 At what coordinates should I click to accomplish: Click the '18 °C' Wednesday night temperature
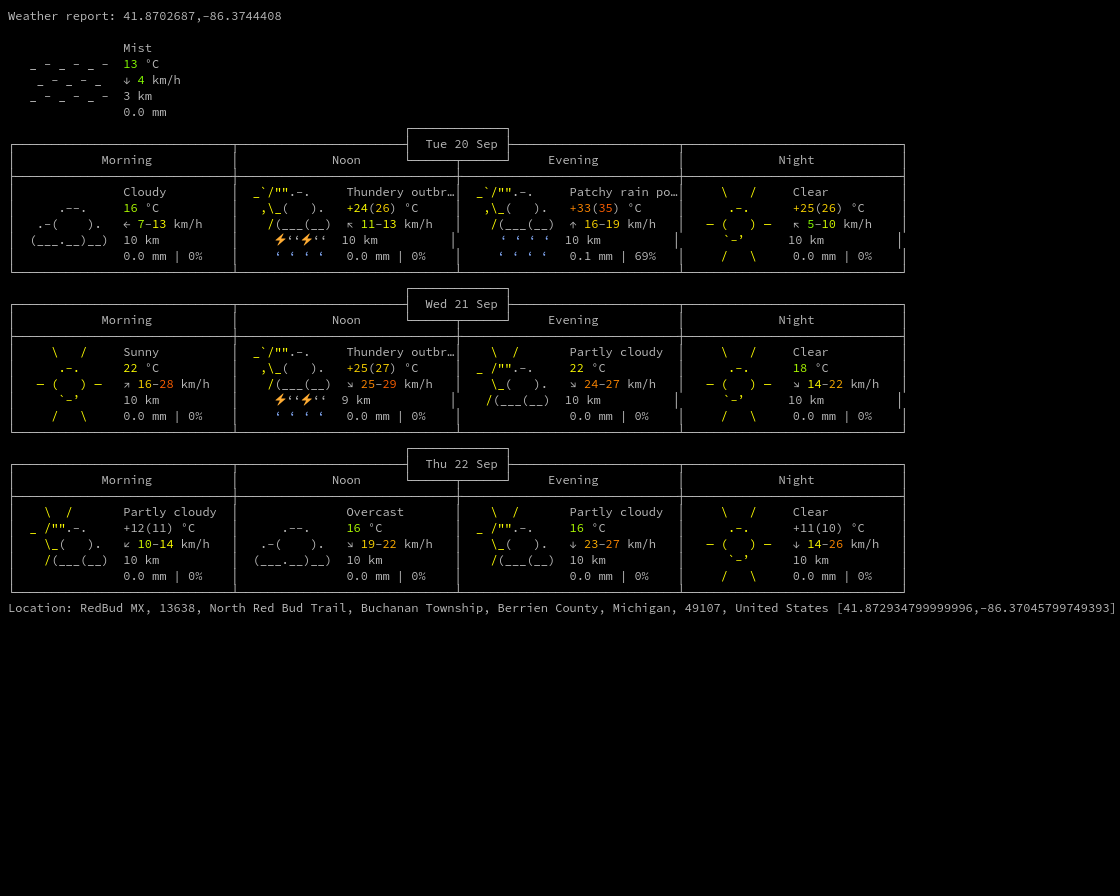[x=811, y=369]
